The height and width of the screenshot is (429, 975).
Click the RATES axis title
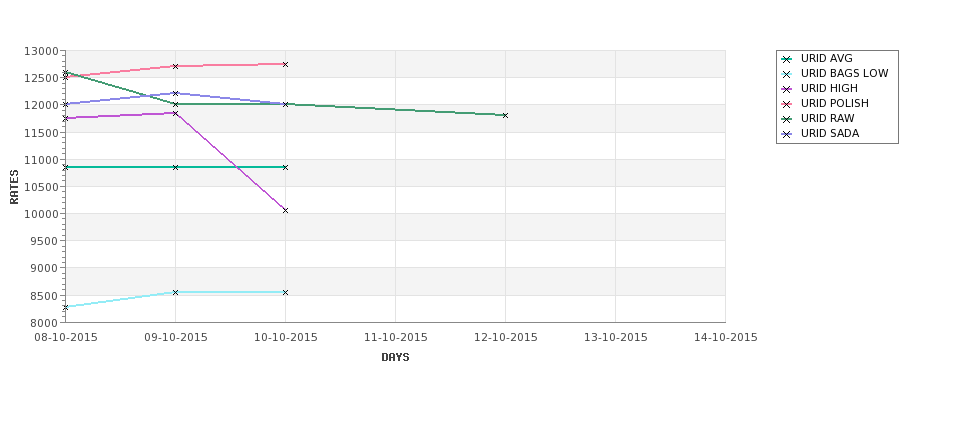tap(14, 187)
